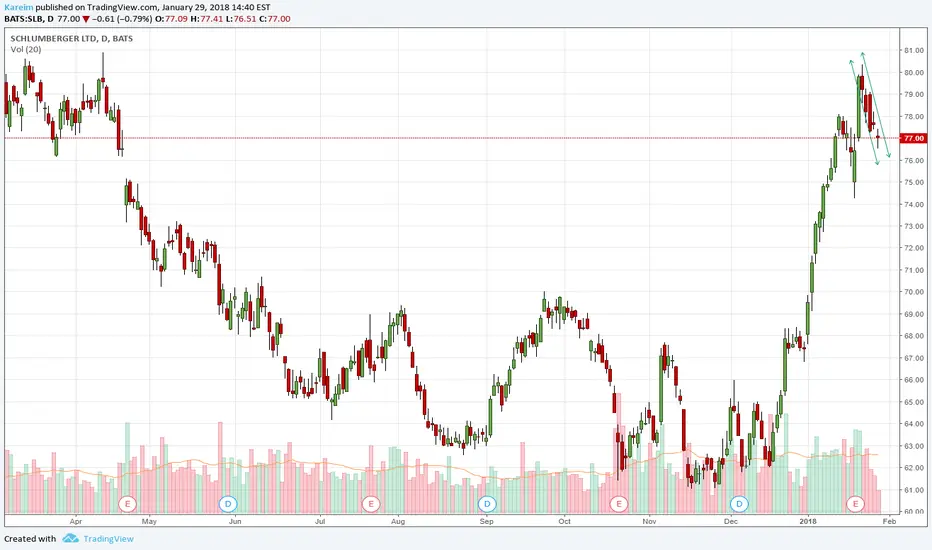Screen dimensions: 932x550
Task: Click the H:77.41 high value
Action: pyautogui.click(x=207, y=18)
